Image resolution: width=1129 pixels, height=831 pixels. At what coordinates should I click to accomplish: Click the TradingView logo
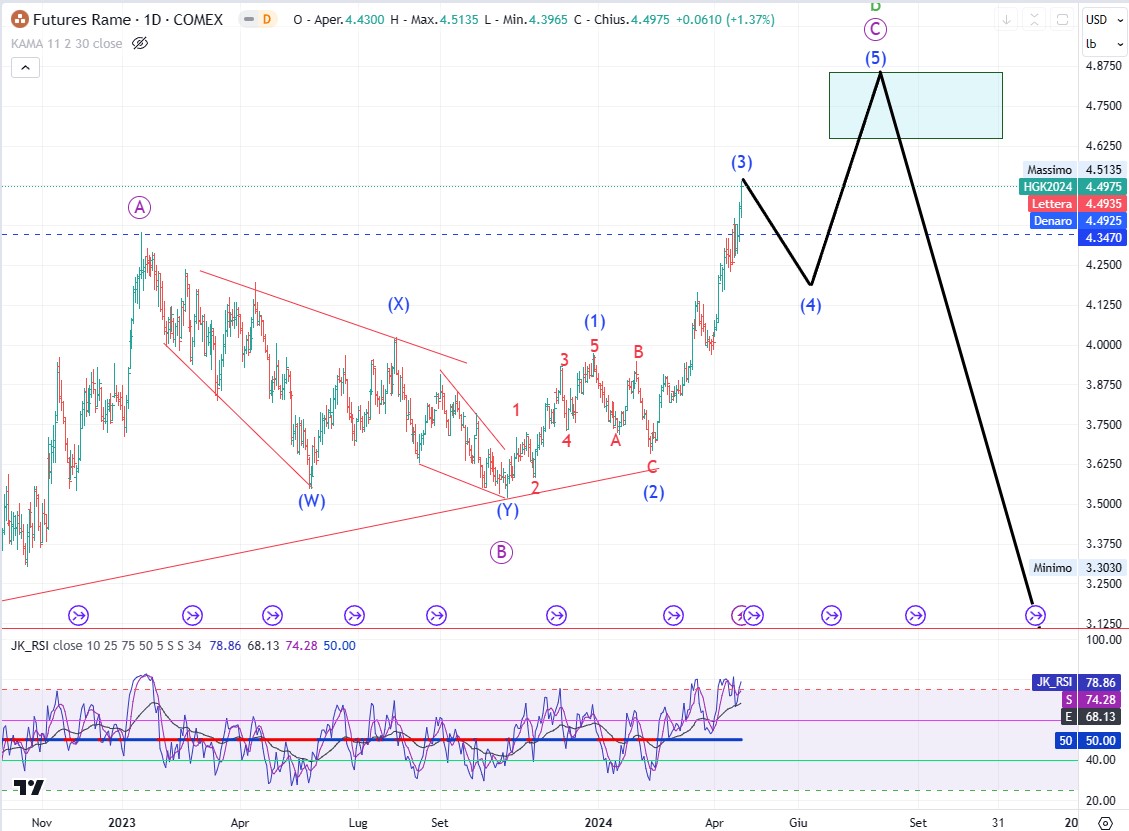29,787
